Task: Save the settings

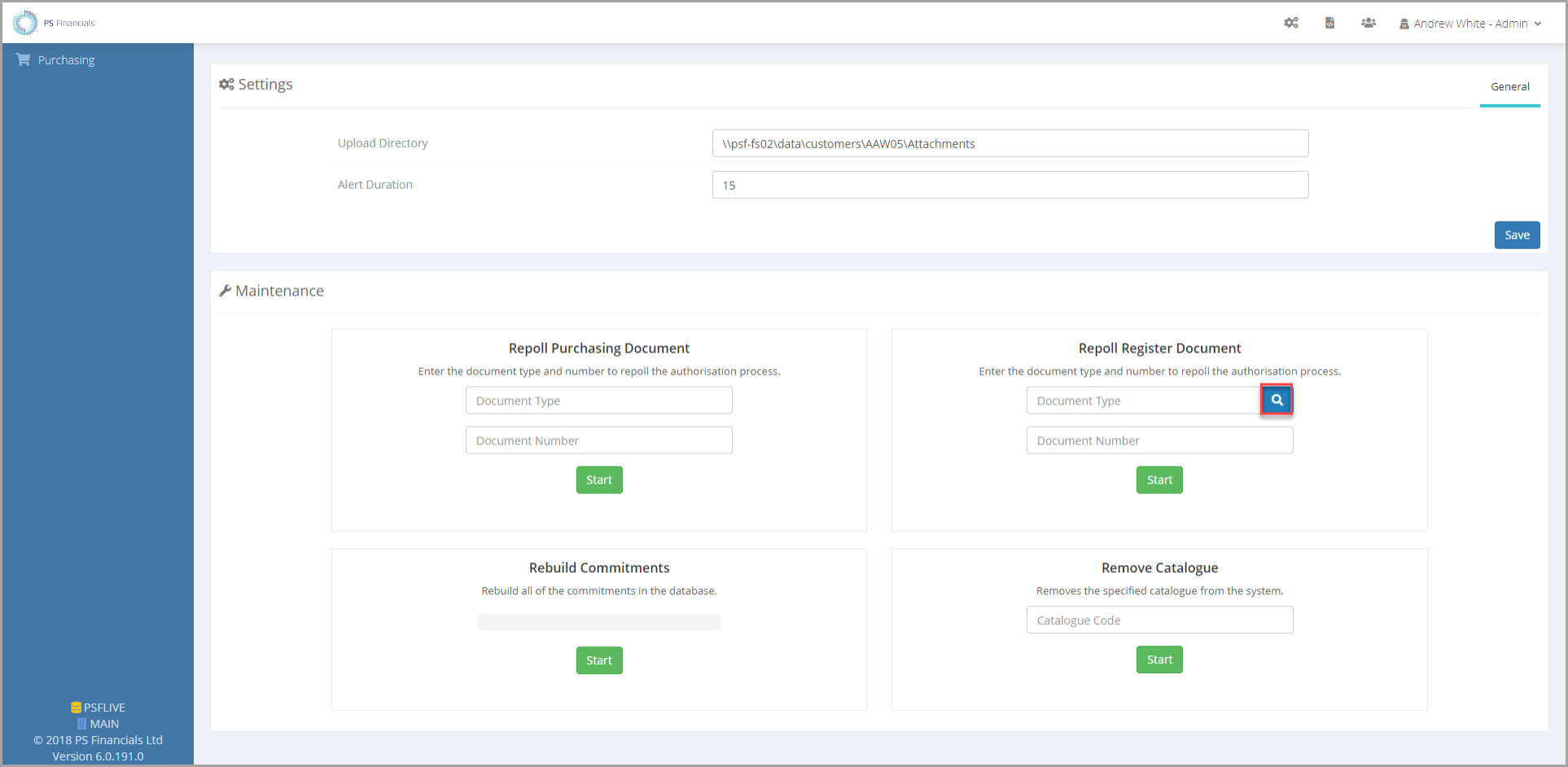Action: click(x=1517, y=235)
